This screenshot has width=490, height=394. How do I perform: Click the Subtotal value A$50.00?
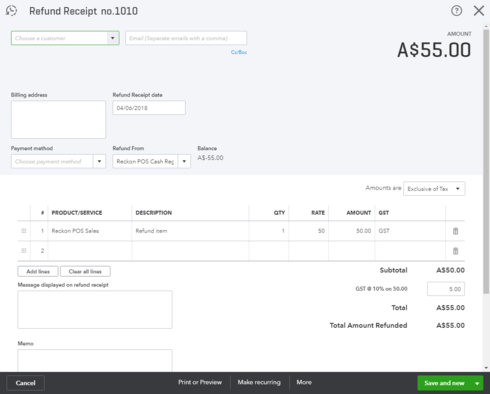coord(450,270)
